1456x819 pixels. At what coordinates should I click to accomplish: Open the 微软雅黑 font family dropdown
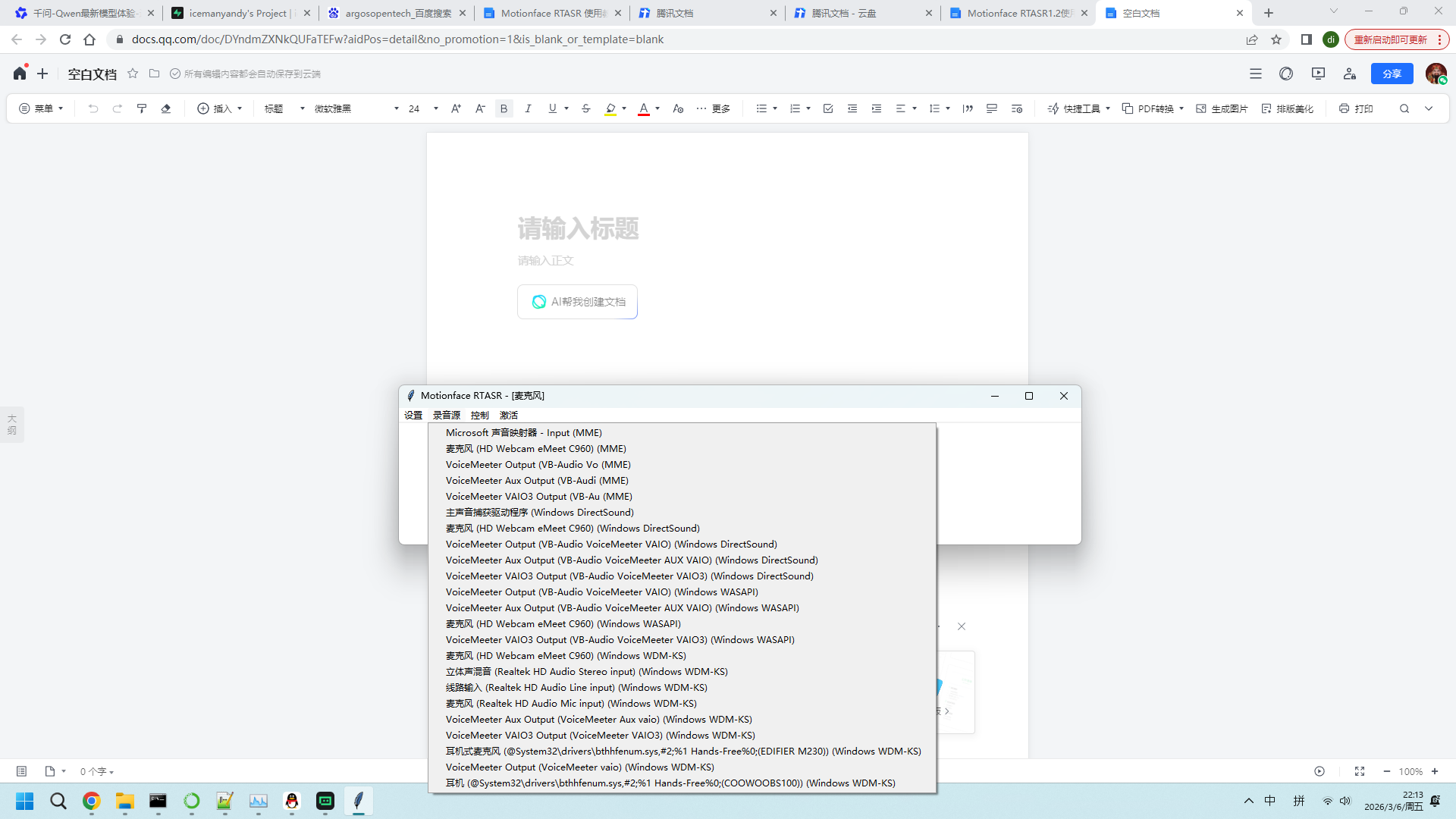click(x=356, y=108)
